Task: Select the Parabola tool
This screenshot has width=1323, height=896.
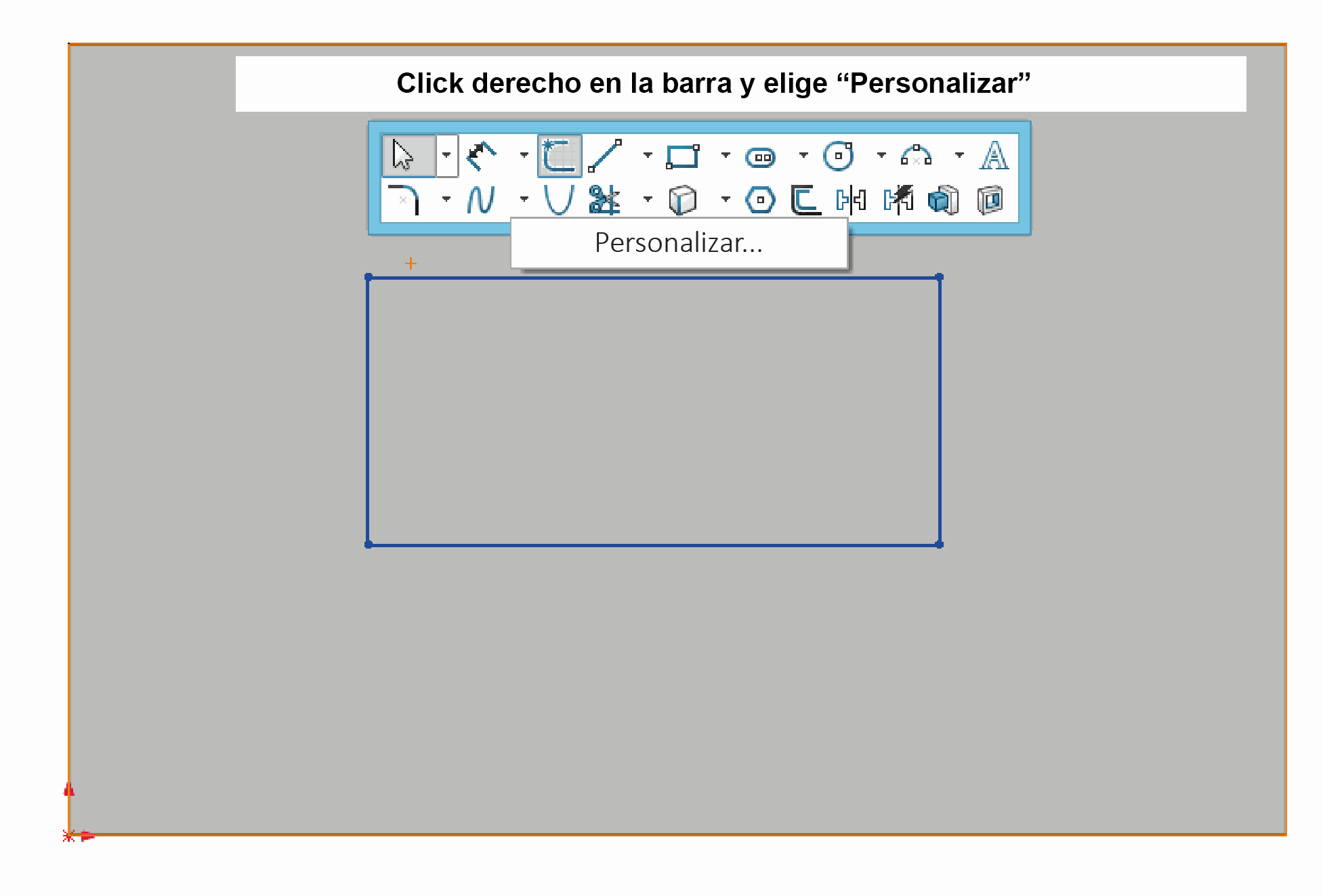Action: tap(559, 200)
